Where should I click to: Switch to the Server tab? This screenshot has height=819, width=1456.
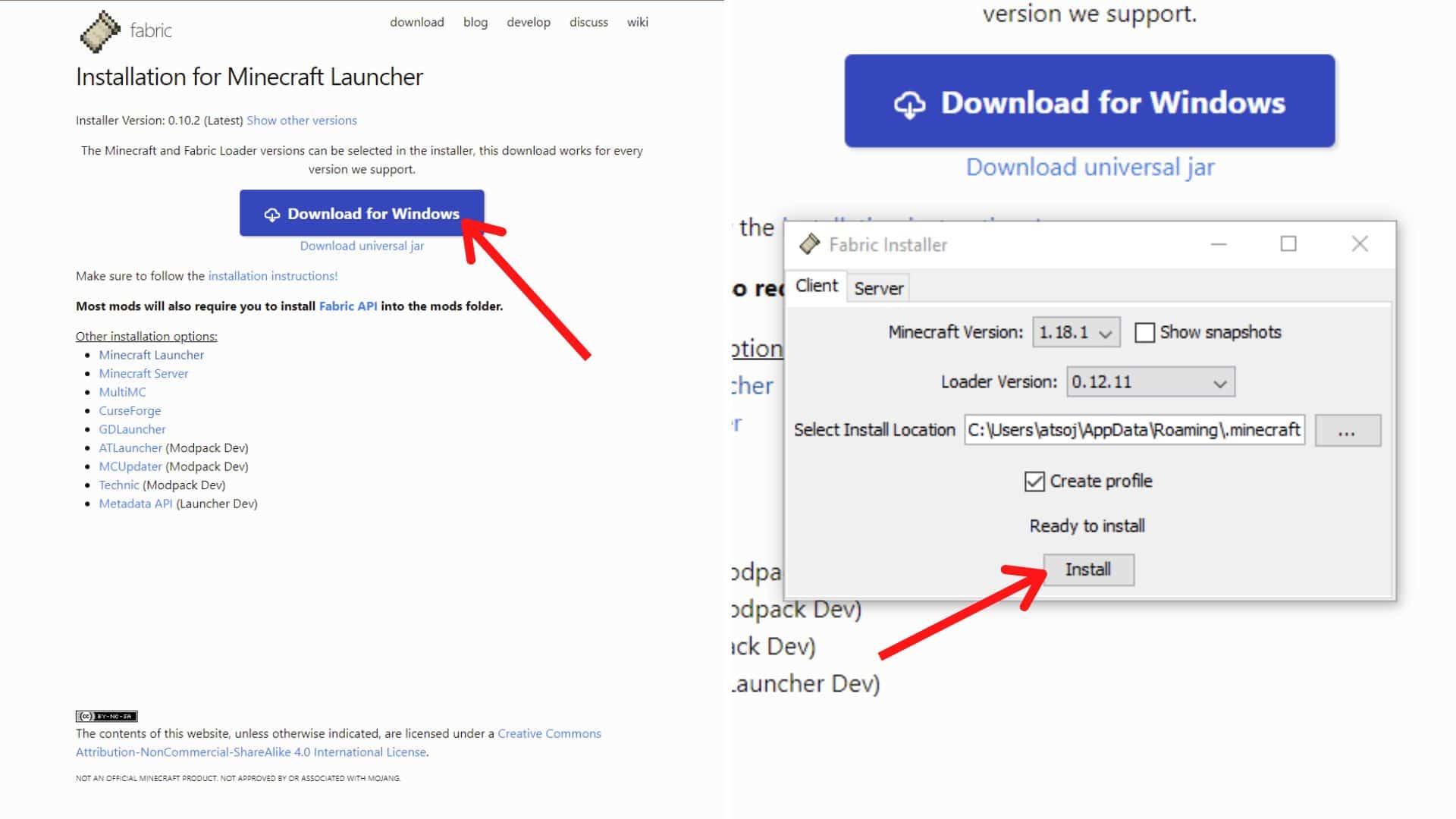coord(878,288)
